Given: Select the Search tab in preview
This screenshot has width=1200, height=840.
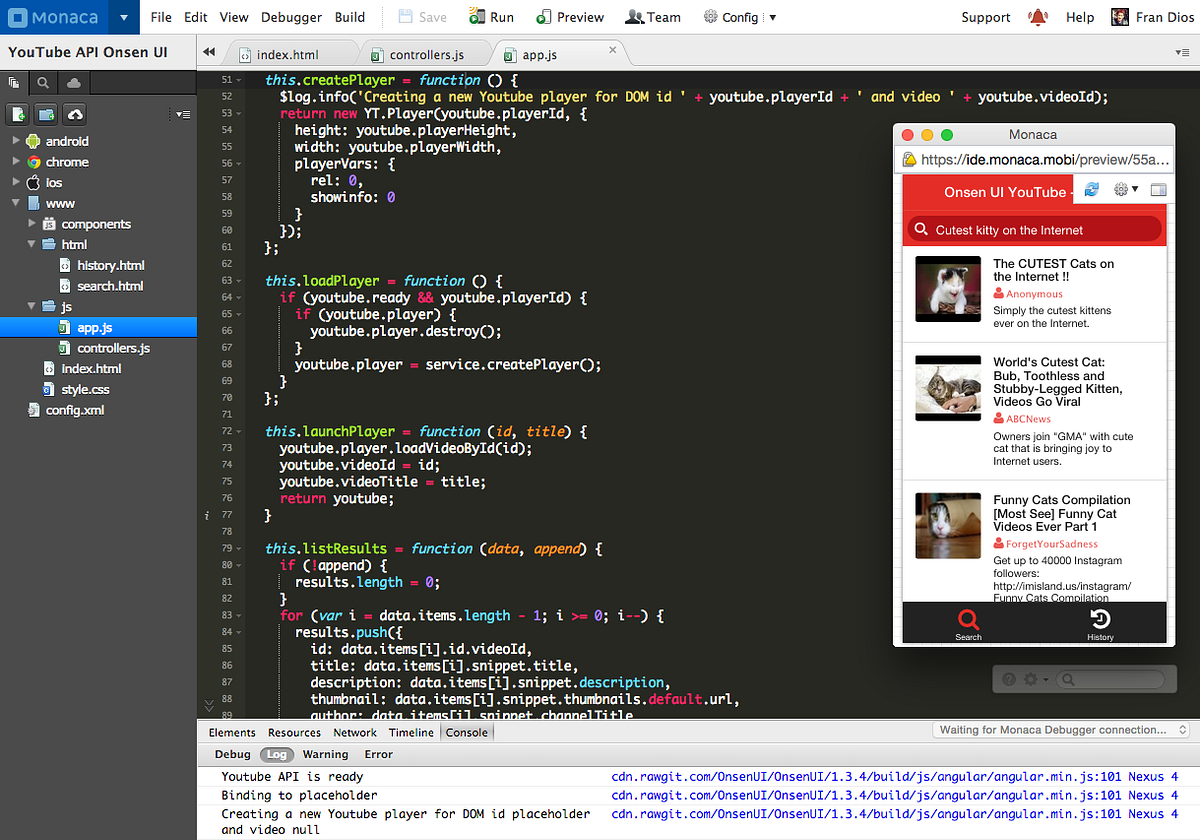Looking at the screenshot, I should coord(968,624).
